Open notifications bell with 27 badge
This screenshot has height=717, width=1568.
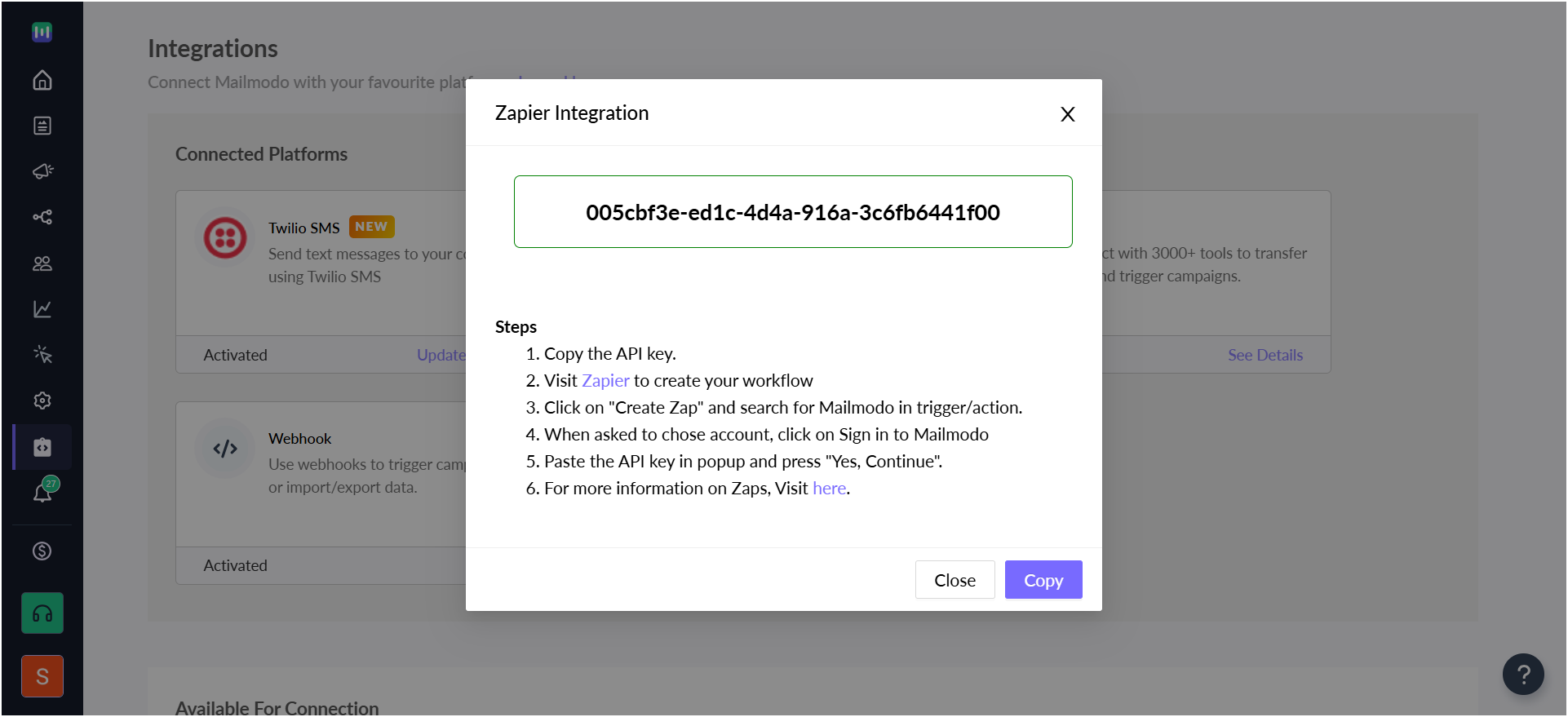point(44,491)
